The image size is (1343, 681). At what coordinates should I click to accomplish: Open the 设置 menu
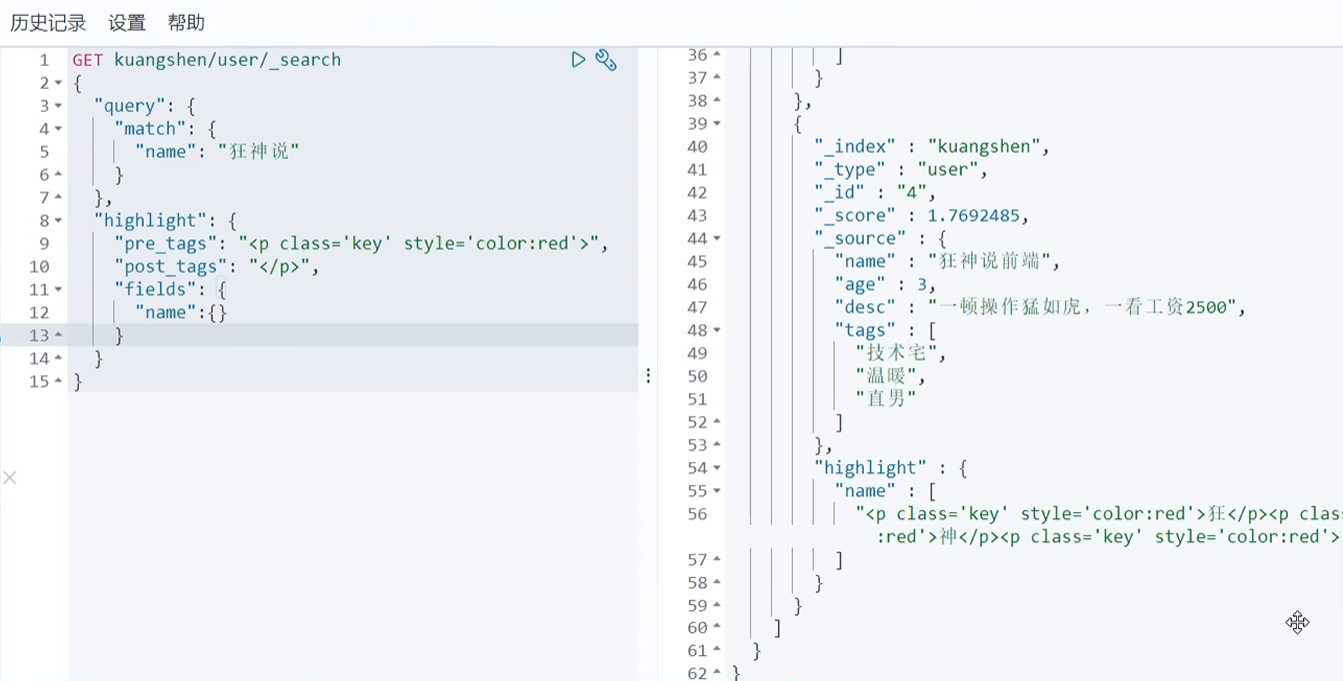coord(127,23)
